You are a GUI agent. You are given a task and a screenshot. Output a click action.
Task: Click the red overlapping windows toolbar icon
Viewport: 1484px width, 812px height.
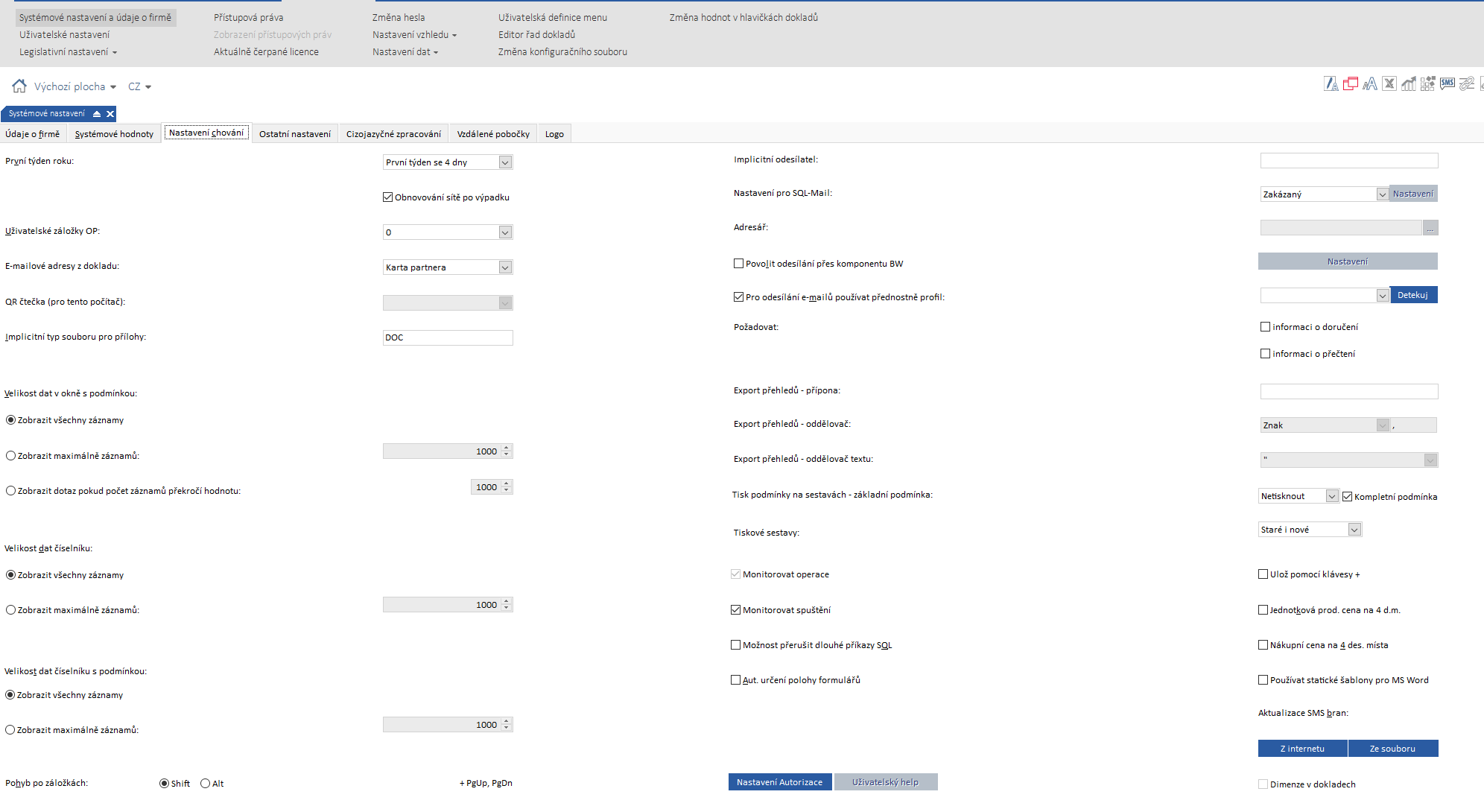1350,83
